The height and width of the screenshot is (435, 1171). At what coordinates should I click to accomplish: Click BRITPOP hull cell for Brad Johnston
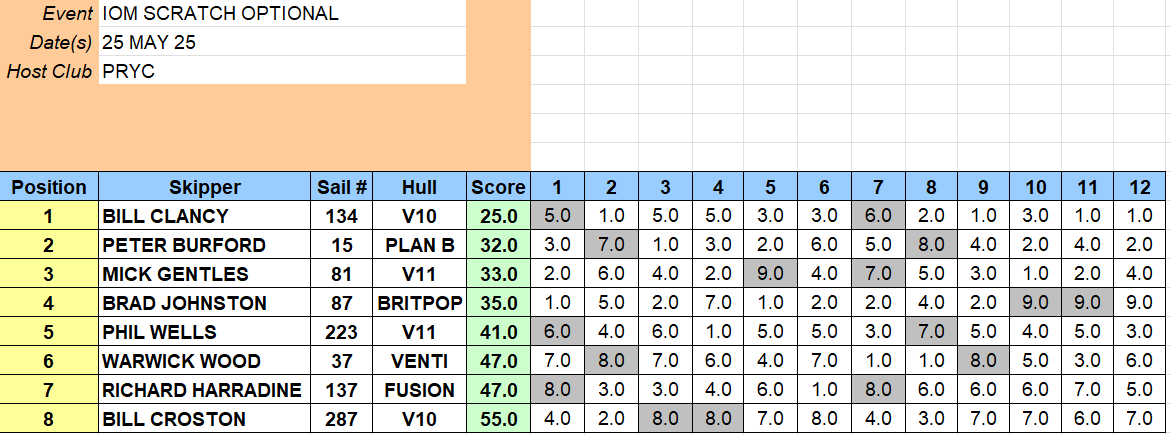coord(419,303)
